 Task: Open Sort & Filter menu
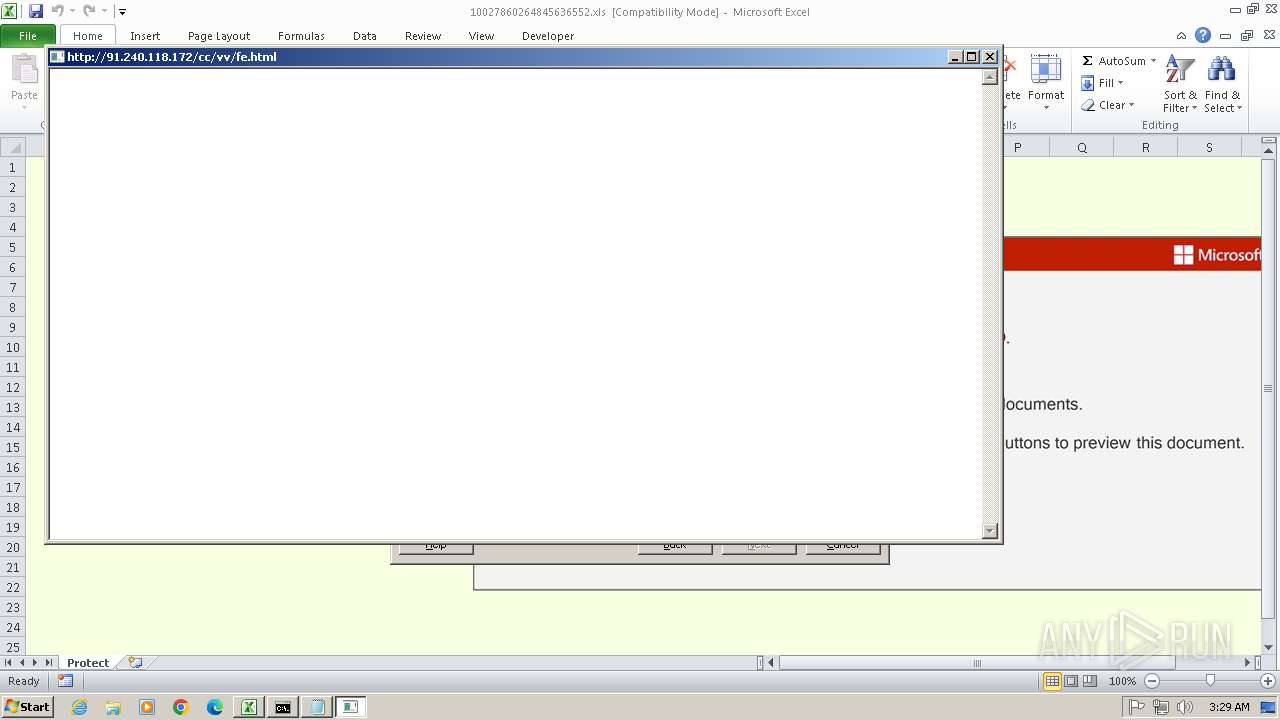[x=1180, y=84]
